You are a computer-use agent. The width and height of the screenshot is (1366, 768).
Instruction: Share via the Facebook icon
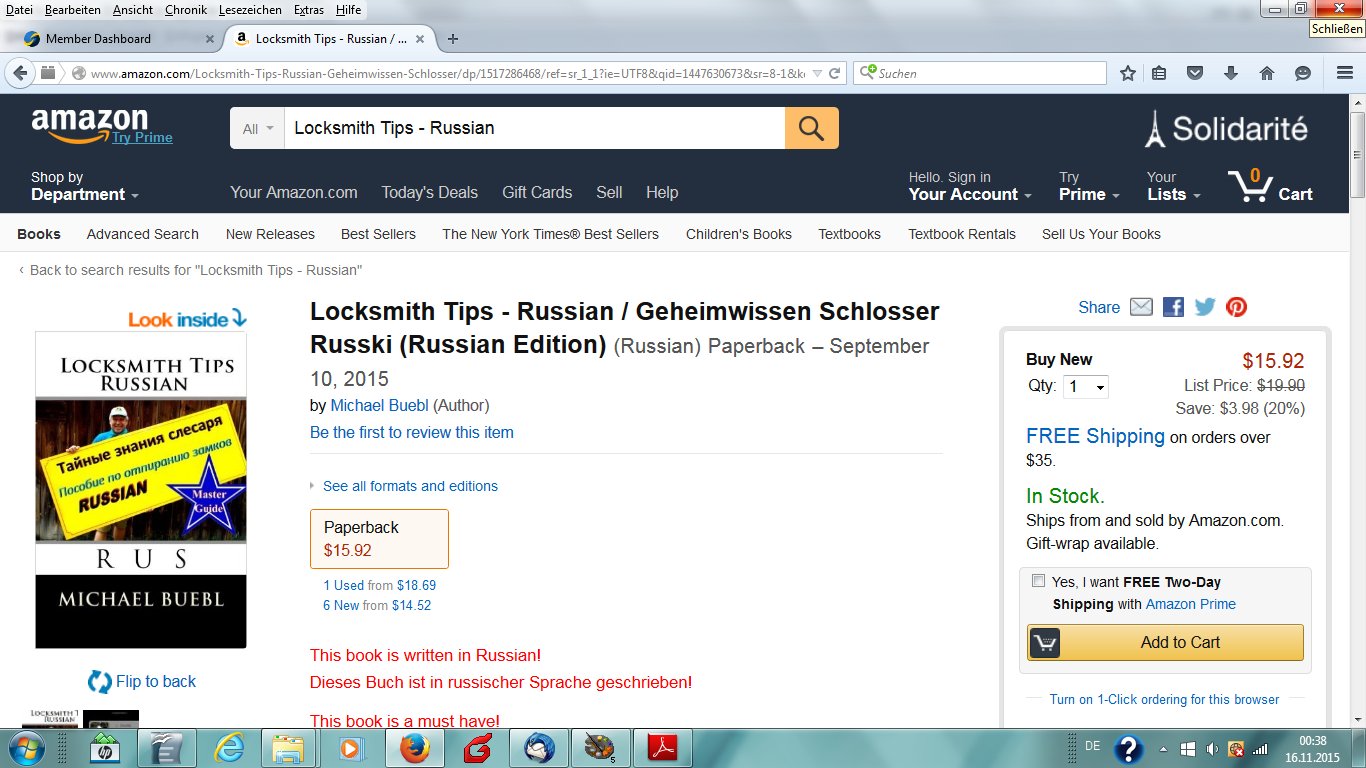[1173, 307]
